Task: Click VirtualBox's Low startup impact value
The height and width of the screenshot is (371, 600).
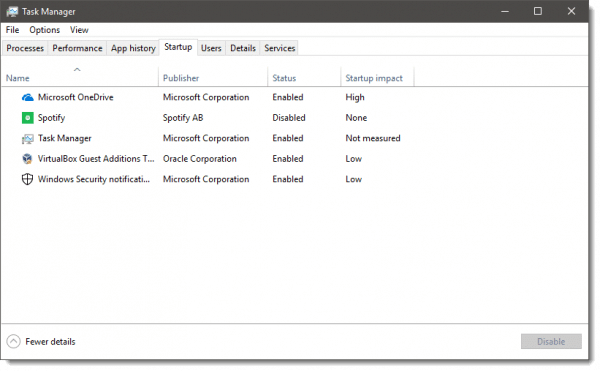Action: click(x=354, y=159)
